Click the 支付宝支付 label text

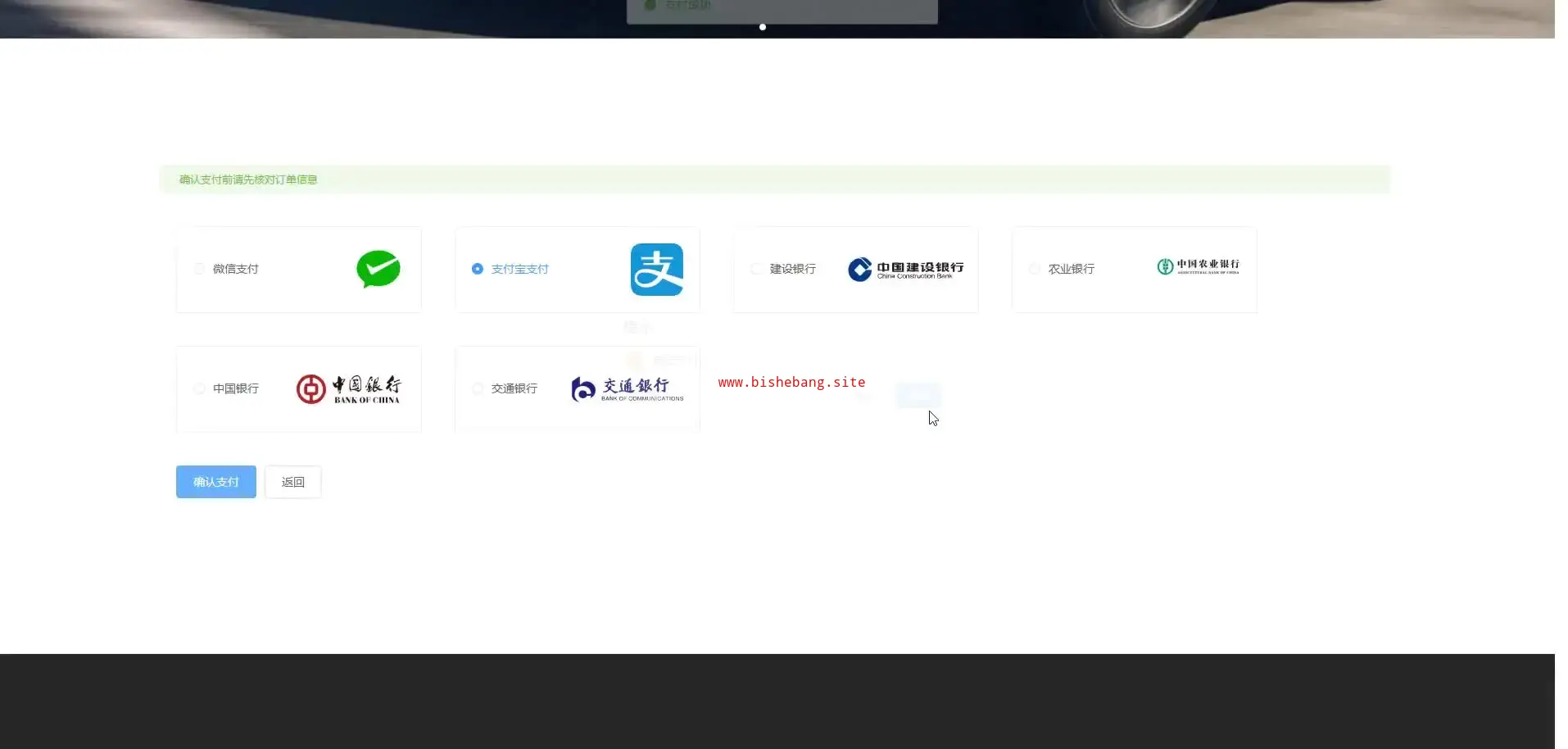[520, 269]
